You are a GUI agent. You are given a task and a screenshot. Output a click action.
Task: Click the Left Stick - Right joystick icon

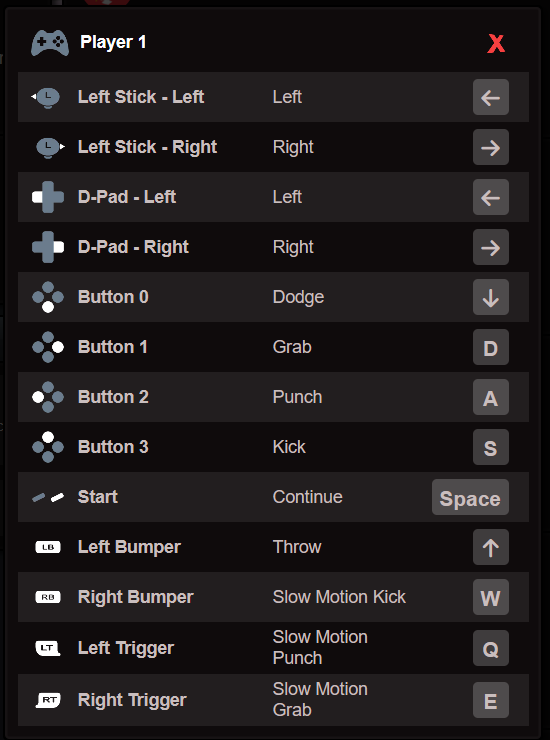tap(50, 148)
